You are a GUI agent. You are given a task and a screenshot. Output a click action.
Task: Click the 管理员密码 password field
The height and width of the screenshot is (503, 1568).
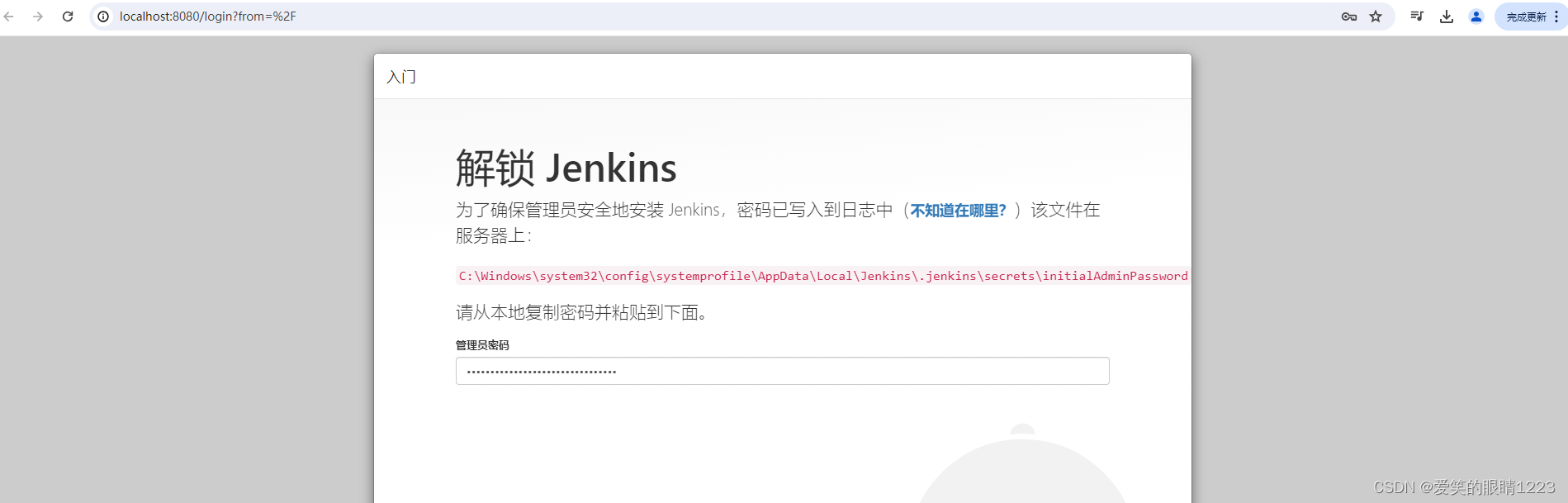(782, 371)
